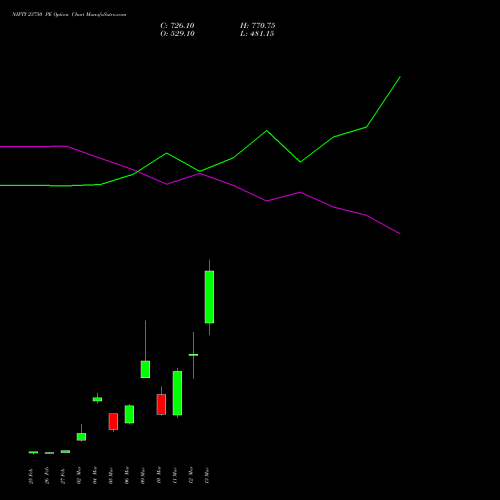The width and height of the screenshot is (500, 500).
Task: Click the doji candle for 12 Mar
Action: point(193,355)
